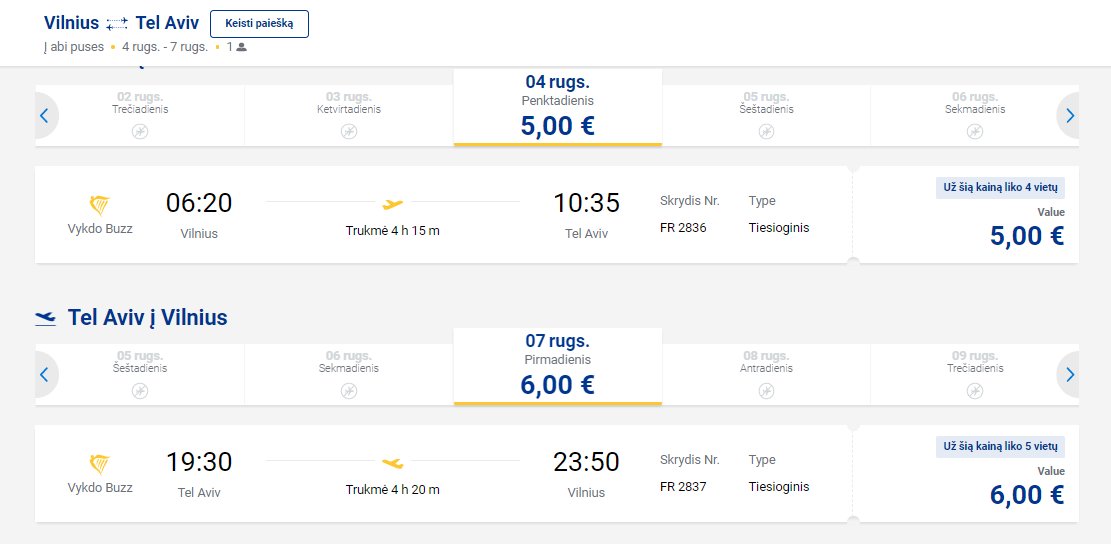
Task: Select the 04 rugs. Penktadienis date tab
Action: coord(558,107)
